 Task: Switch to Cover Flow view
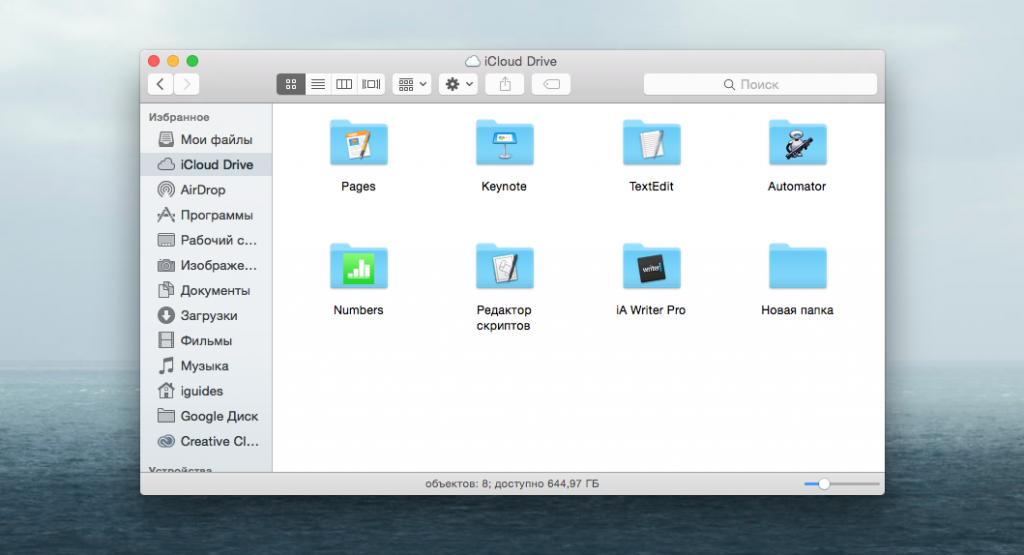(x=371, y=84)
